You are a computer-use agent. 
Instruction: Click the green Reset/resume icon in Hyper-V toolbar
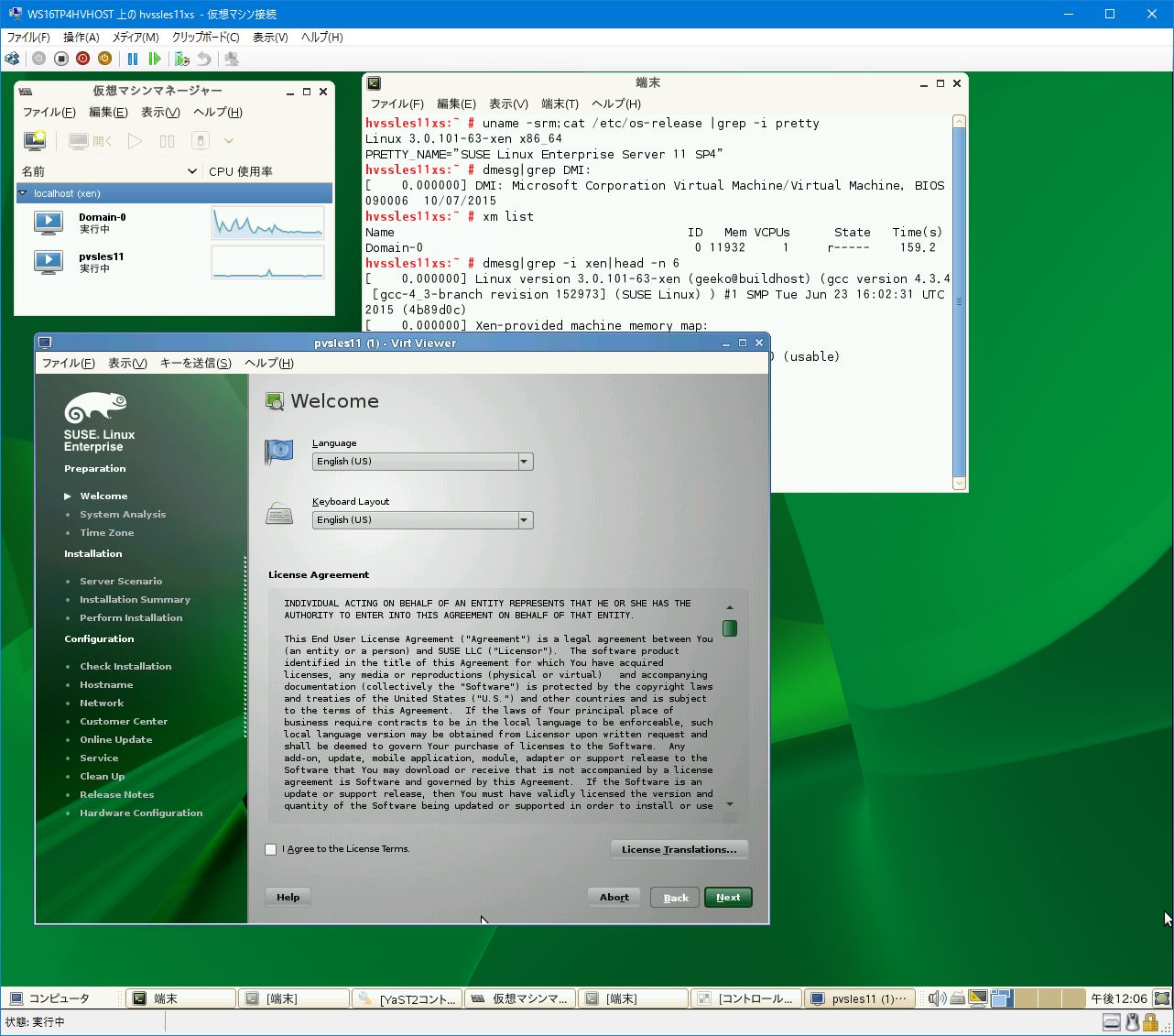[x=155, y=59]
